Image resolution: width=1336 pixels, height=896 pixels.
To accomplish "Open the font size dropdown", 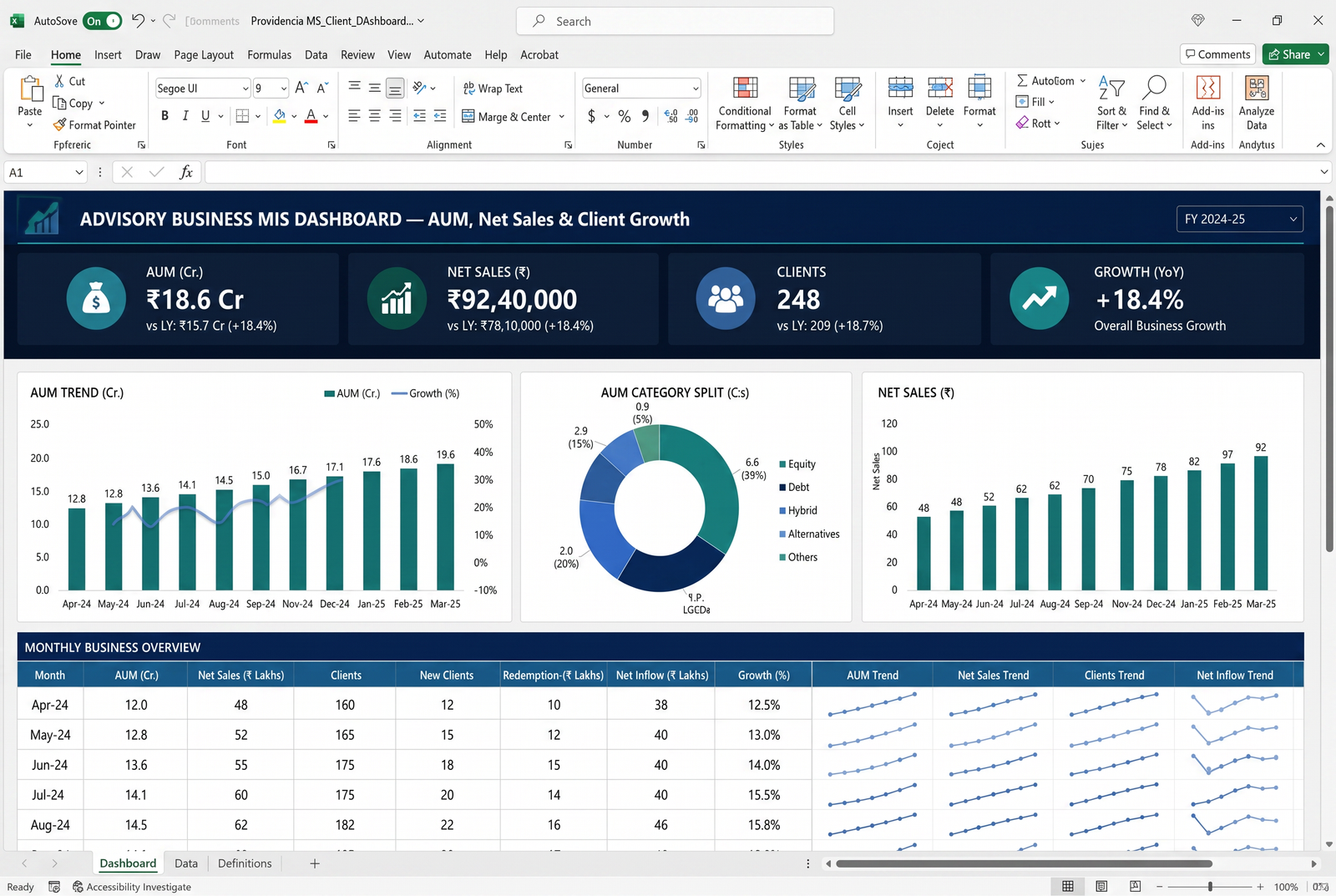I will coord(284,89).
